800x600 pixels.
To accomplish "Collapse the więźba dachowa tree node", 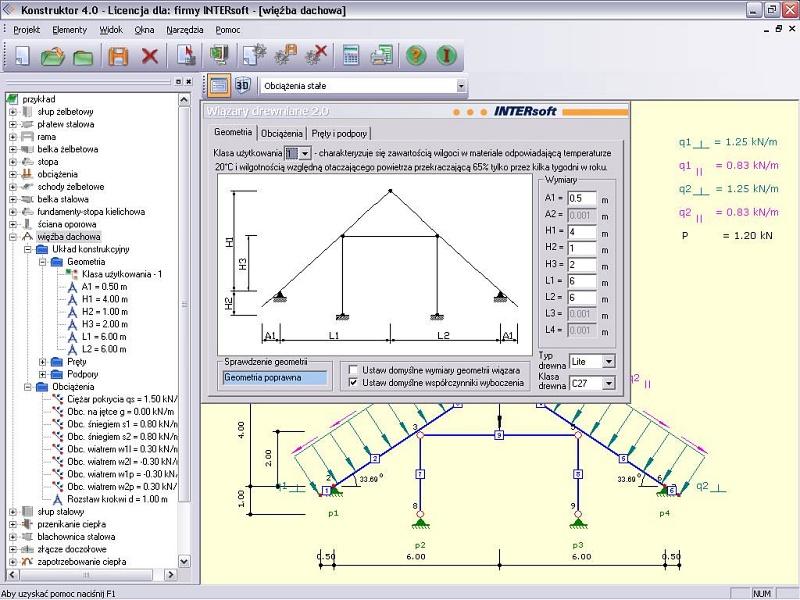I will point(13,237).
